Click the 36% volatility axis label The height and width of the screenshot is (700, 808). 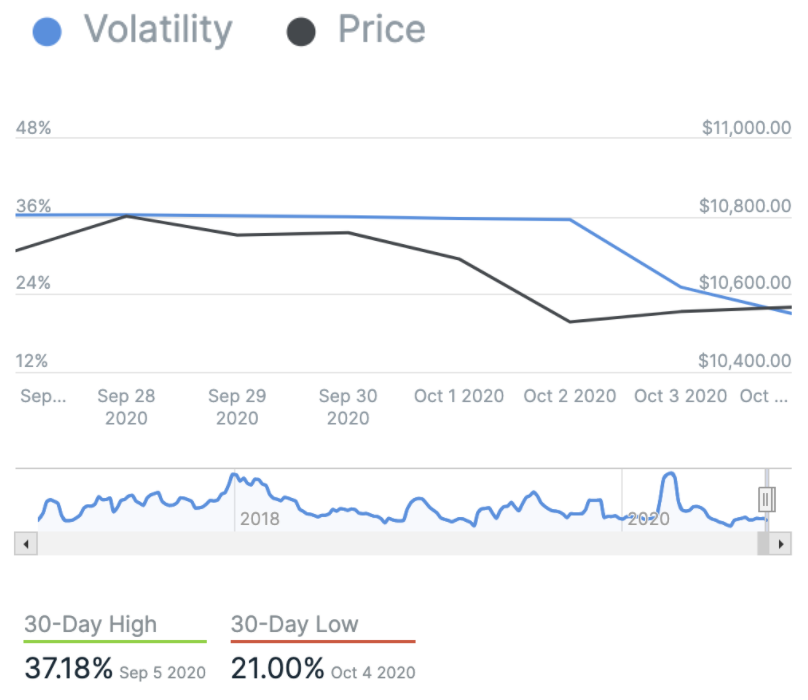click(x=33, y=207)
